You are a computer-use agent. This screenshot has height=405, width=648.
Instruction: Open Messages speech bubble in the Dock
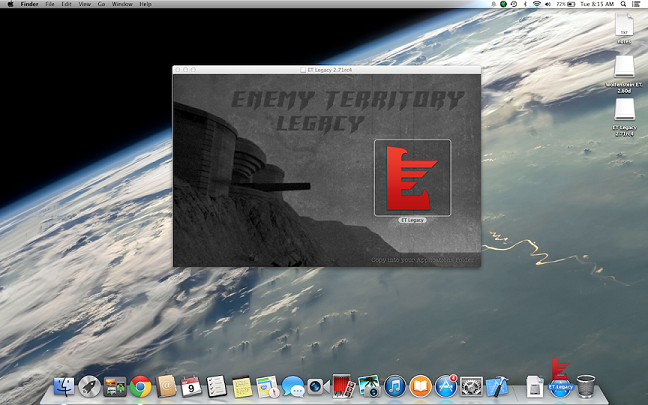(x=293, y=387)
